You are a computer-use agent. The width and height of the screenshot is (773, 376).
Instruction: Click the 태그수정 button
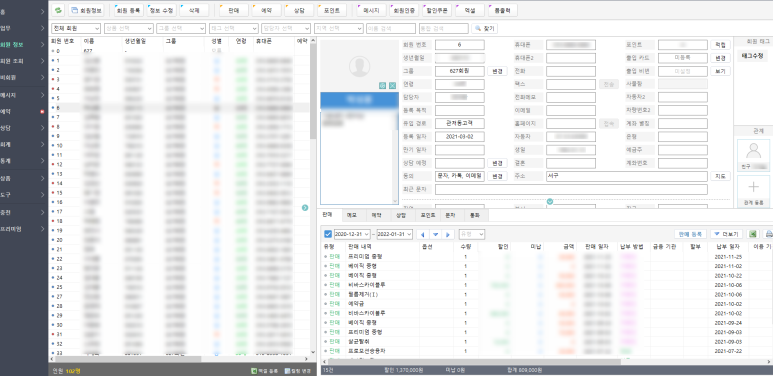pyautogui.click(x=752, y=56)
